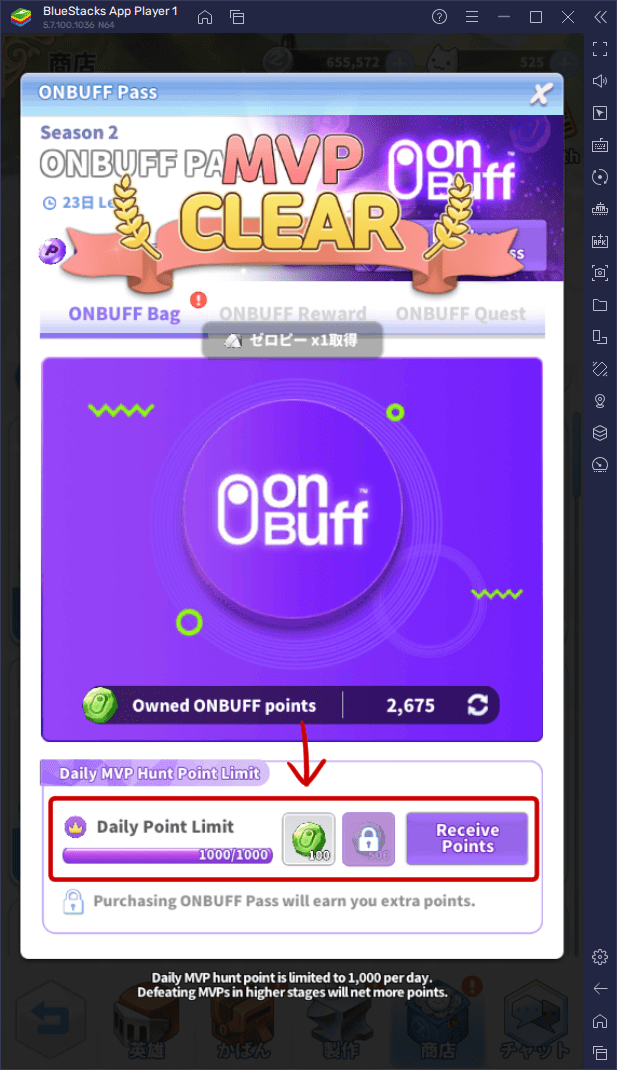617x1070 pixels.
Task: Select the ONBUFF Bag tab
Action: point(124,314)
